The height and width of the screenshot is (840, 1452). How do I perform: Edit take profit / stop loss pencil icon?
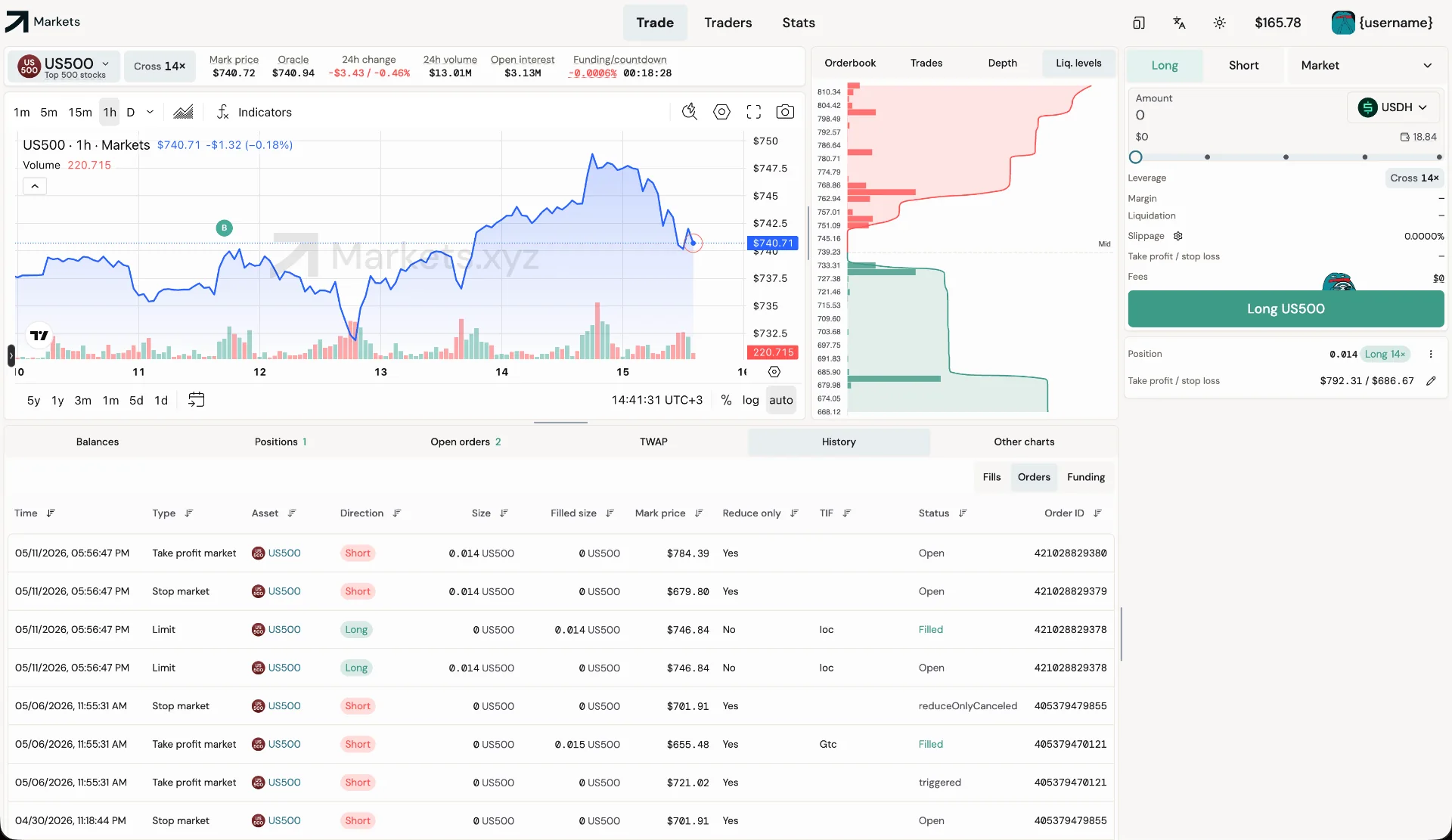tap(1431, 381)
